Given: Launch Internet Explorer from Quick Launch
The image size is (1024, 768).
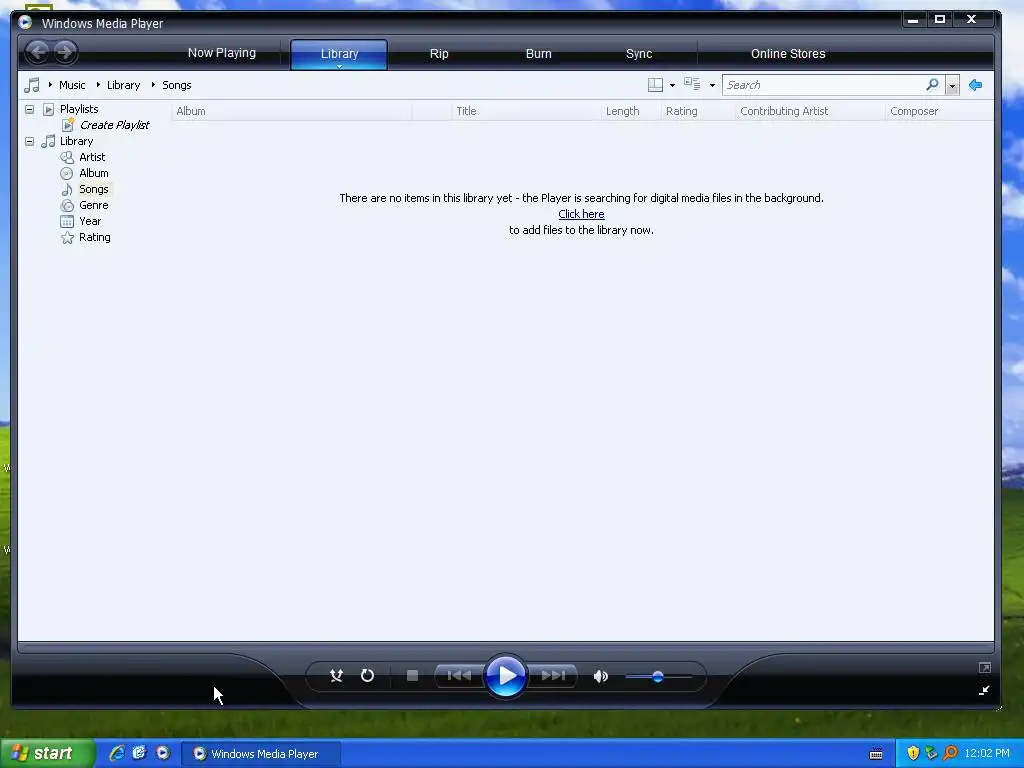Looking at the screenshot, I should [x=117, y=754].
